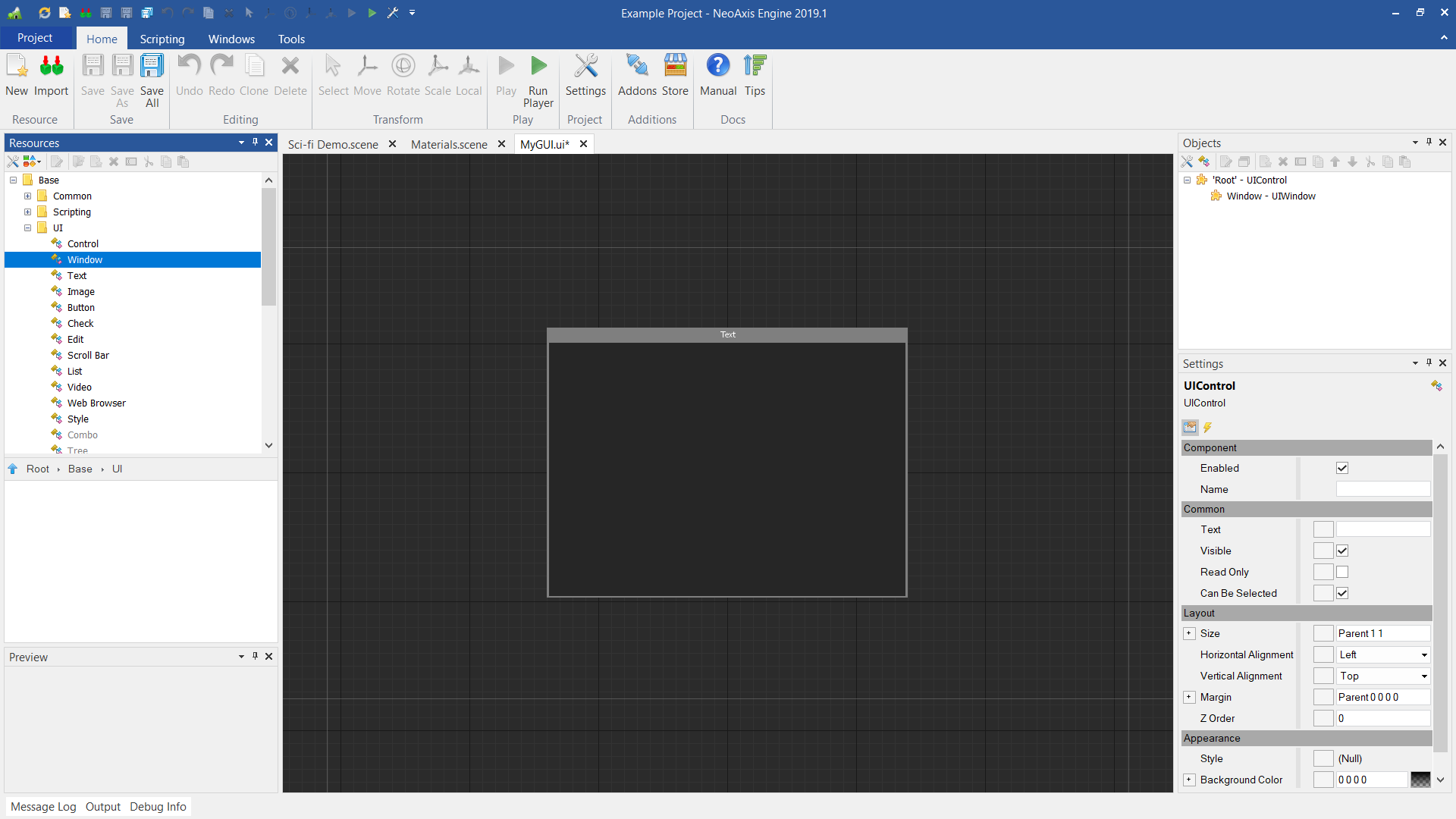Click the Settings project button
Image resolution: width=1456 pixels, height=819 pixels.
click(x=585, y=76)
